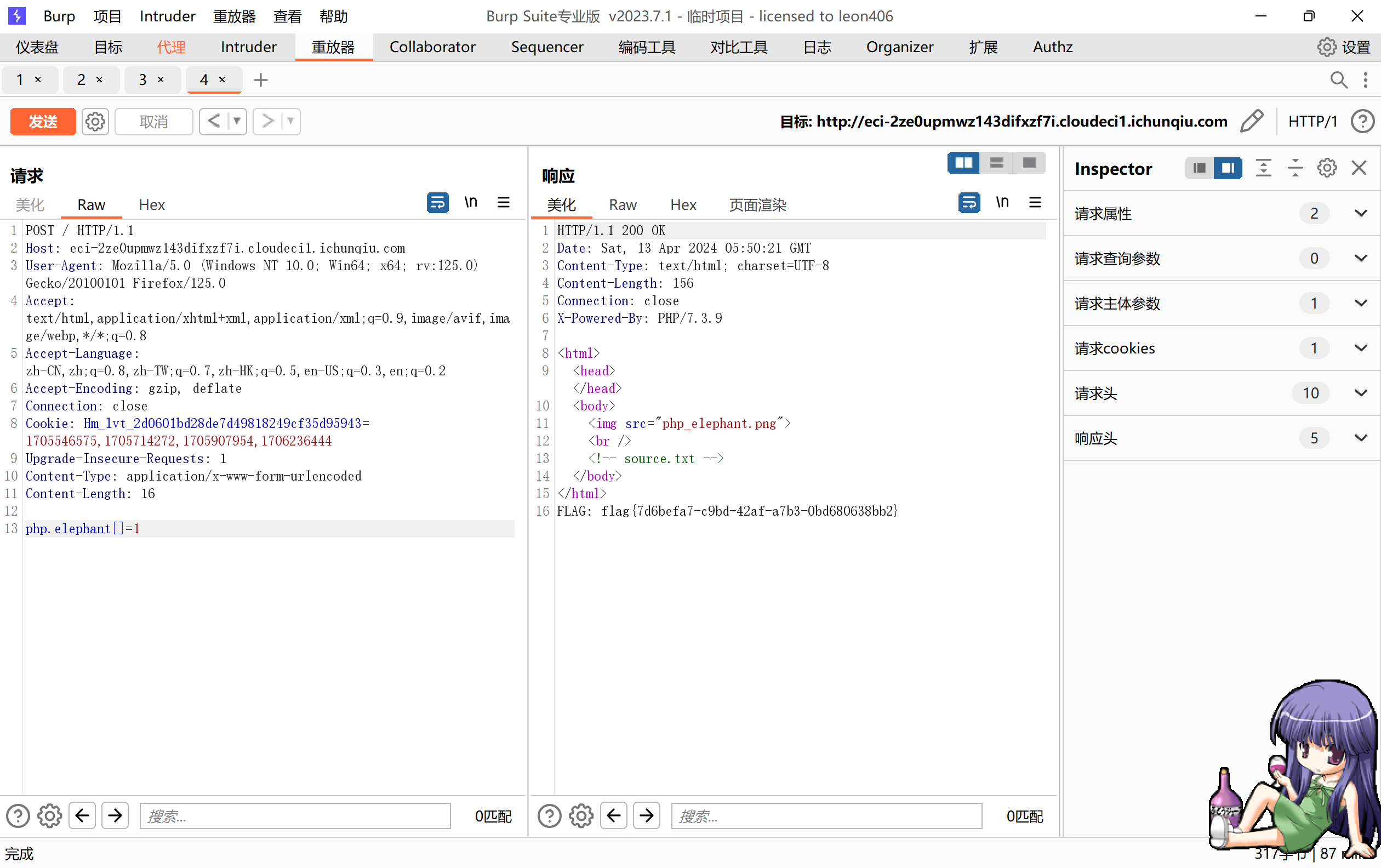Select request Hex view tab

click(151, 205)
